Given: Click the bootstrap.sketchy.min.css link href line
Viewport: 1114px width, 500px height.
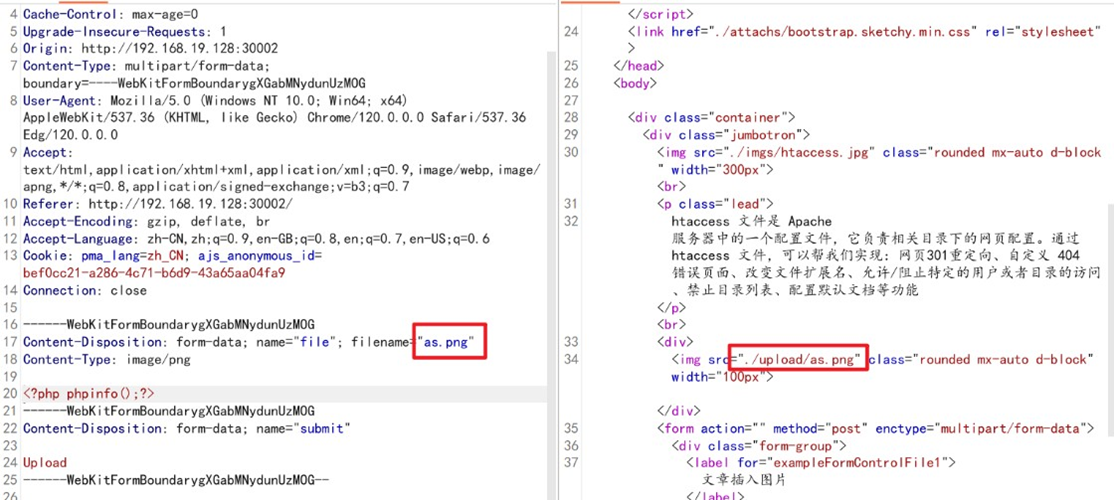Looking at the screenshot, I should pos(864,31).
